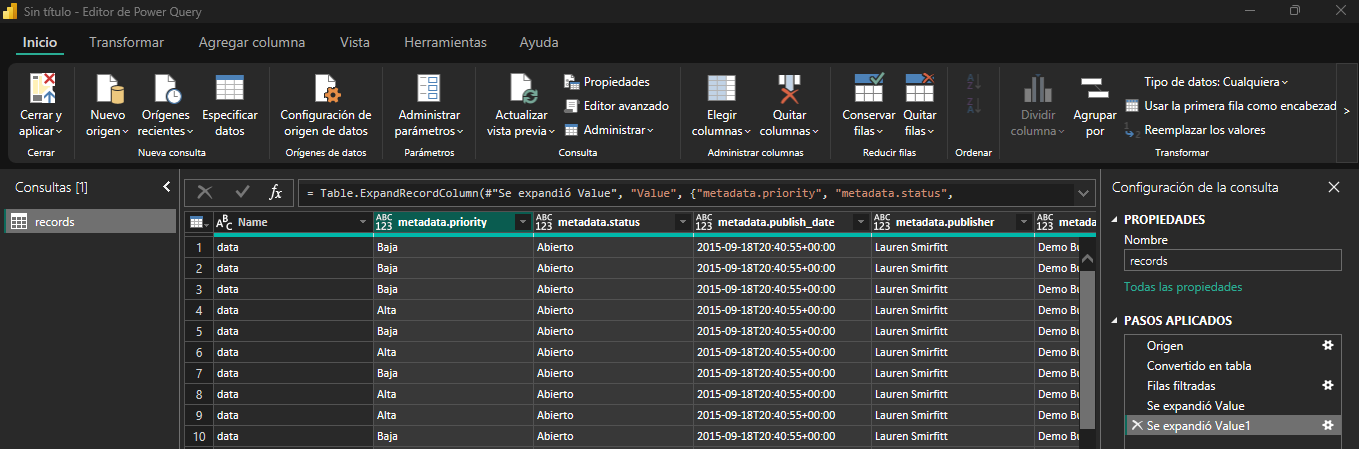Screen dimensions: 1359x449
Task: Open the Vista tab
Action: coord(355,42)
